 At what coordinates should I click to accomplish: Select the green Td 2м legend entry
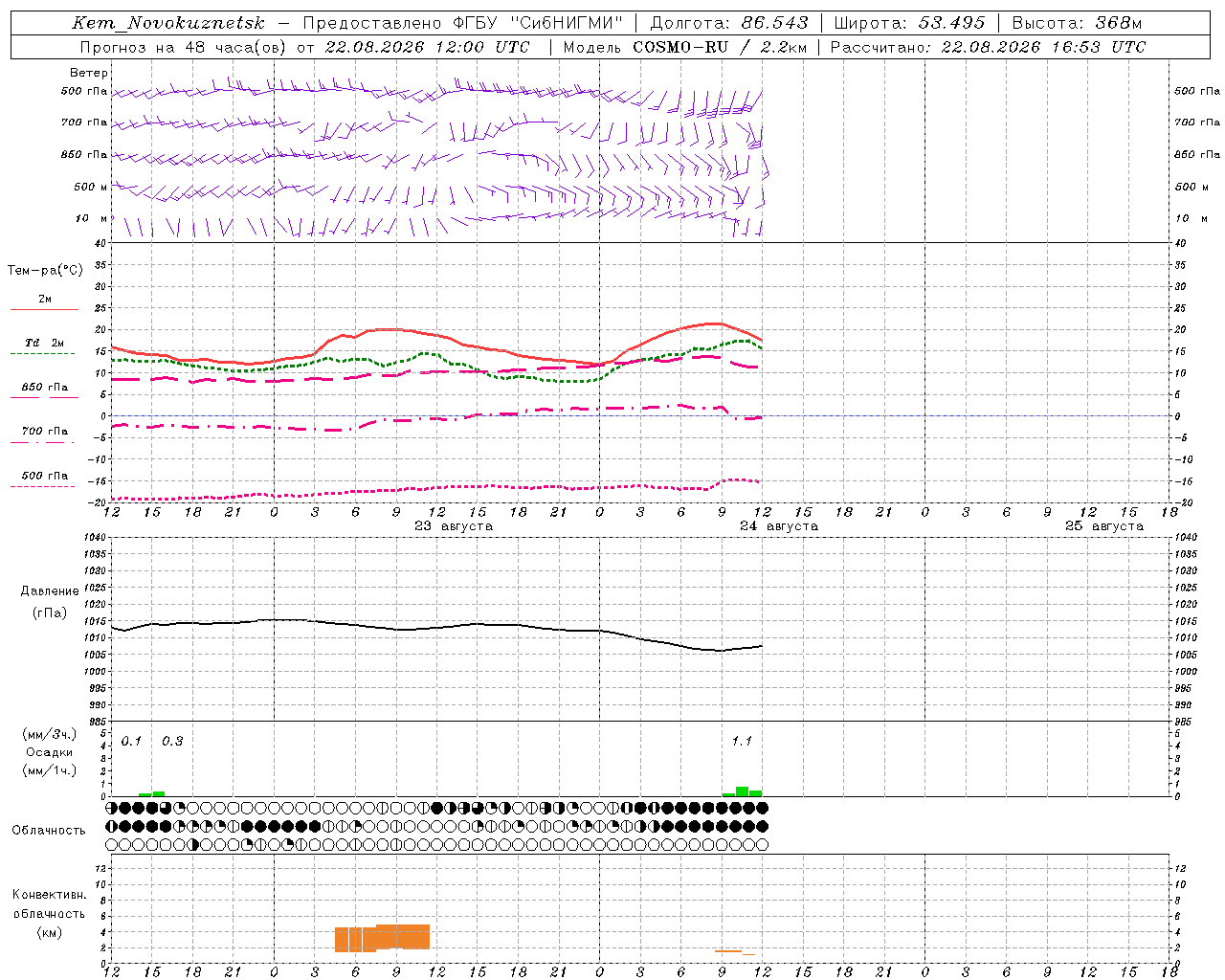44,347
